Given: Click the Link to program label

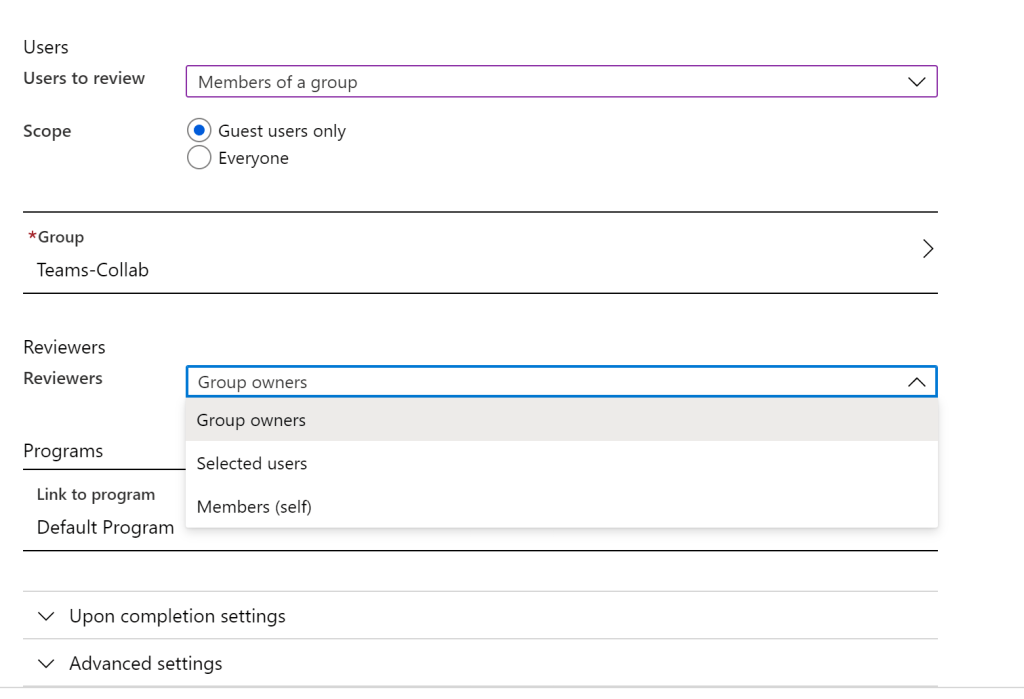Looking at the screenshot, I should (96, 495).
